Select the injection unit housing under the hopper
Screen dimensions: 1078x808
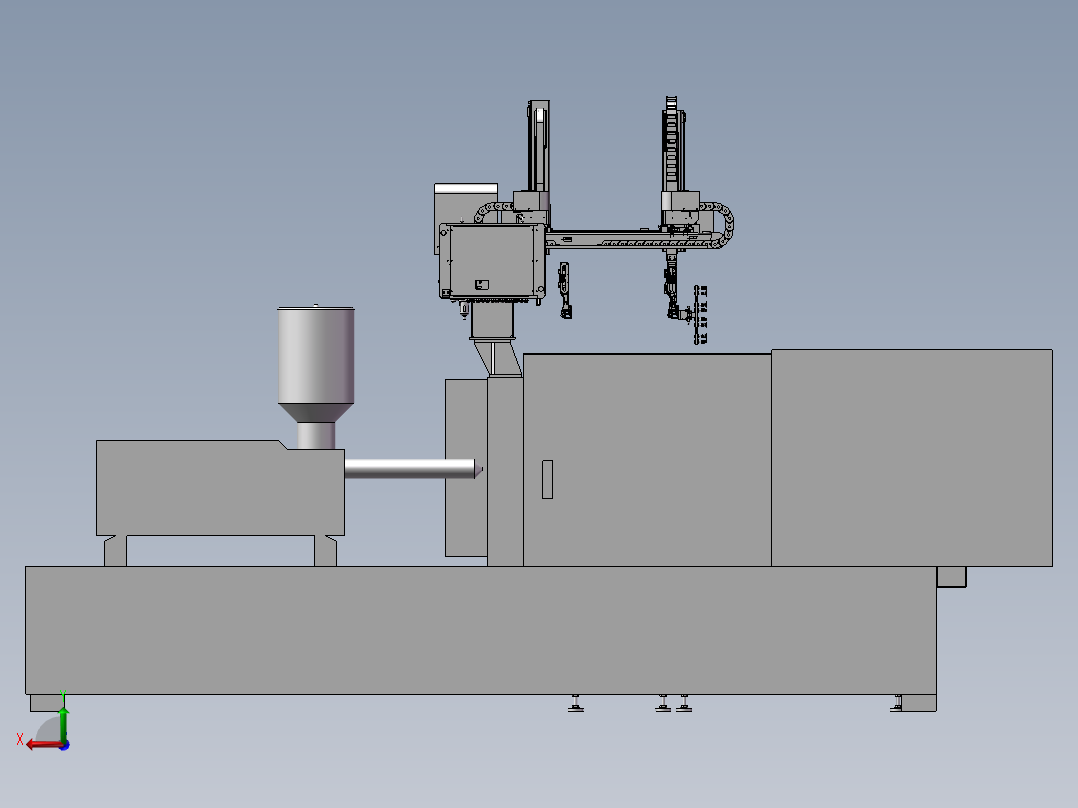(220, 488)
